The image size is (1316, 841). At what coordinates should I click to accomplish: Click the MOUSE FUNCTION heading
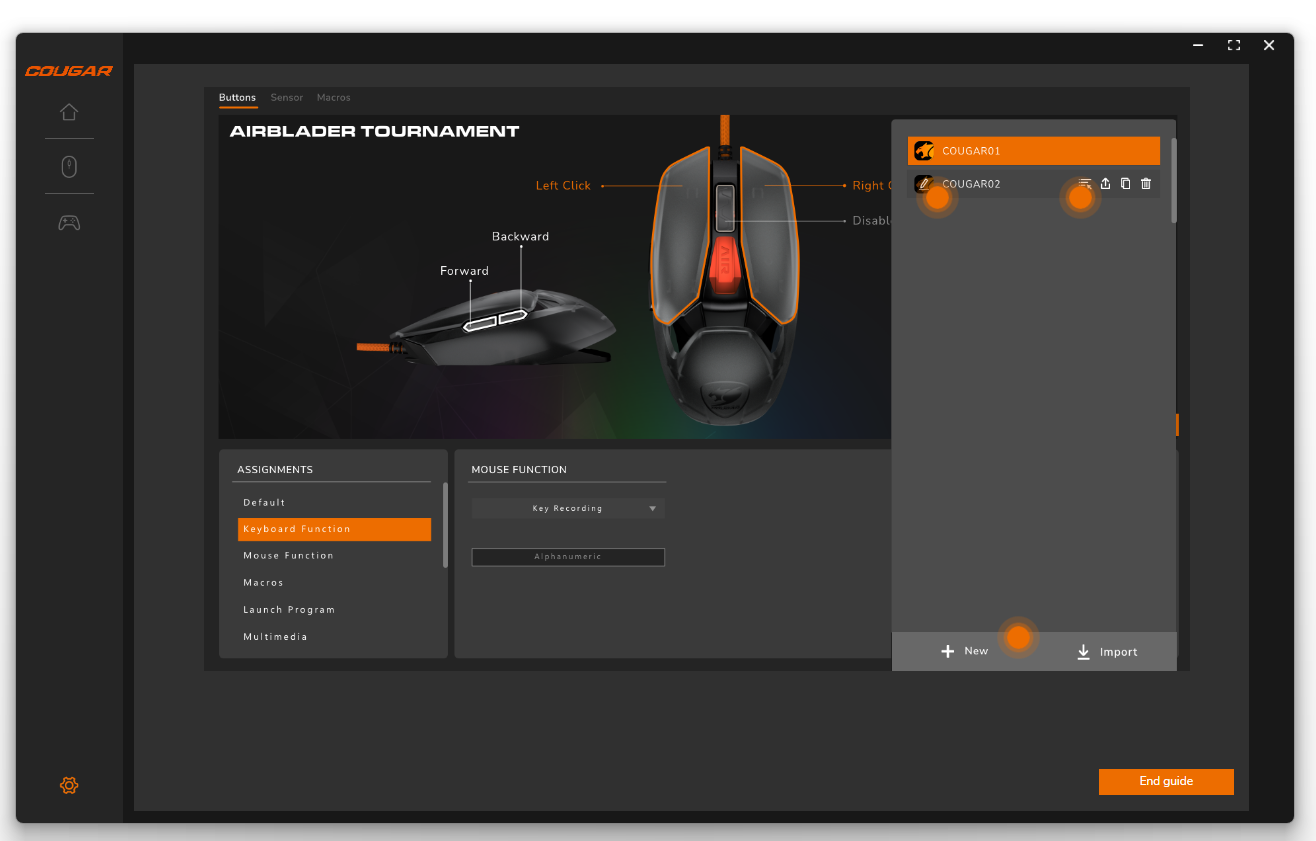pyautogui.click(x=519, y=469)
